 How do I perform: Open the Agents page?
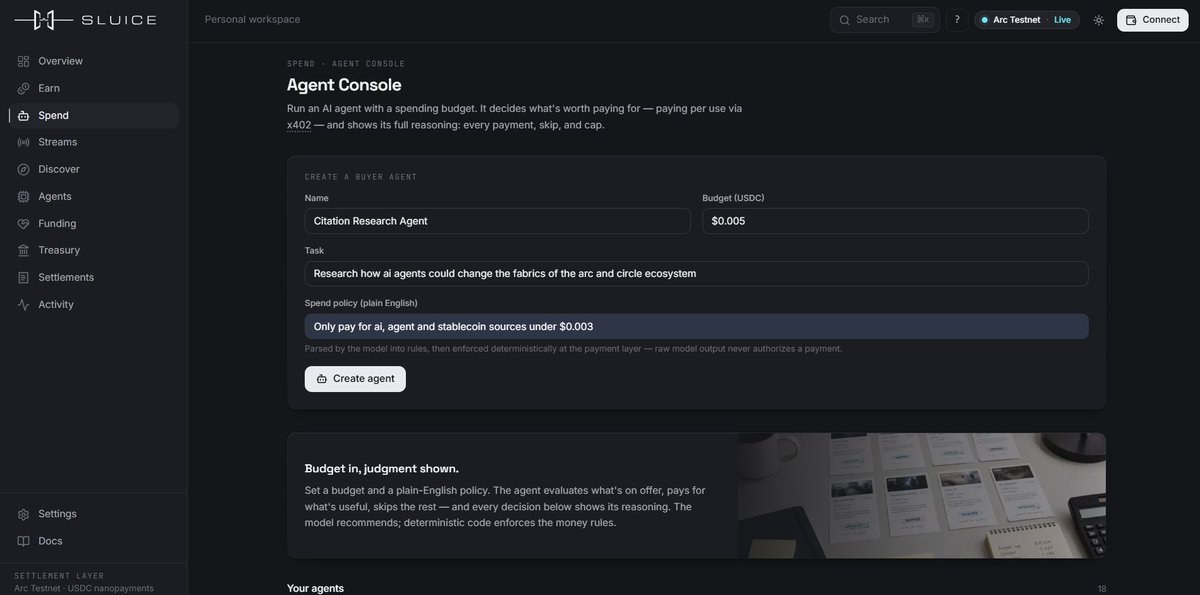(x=94, y=196)
